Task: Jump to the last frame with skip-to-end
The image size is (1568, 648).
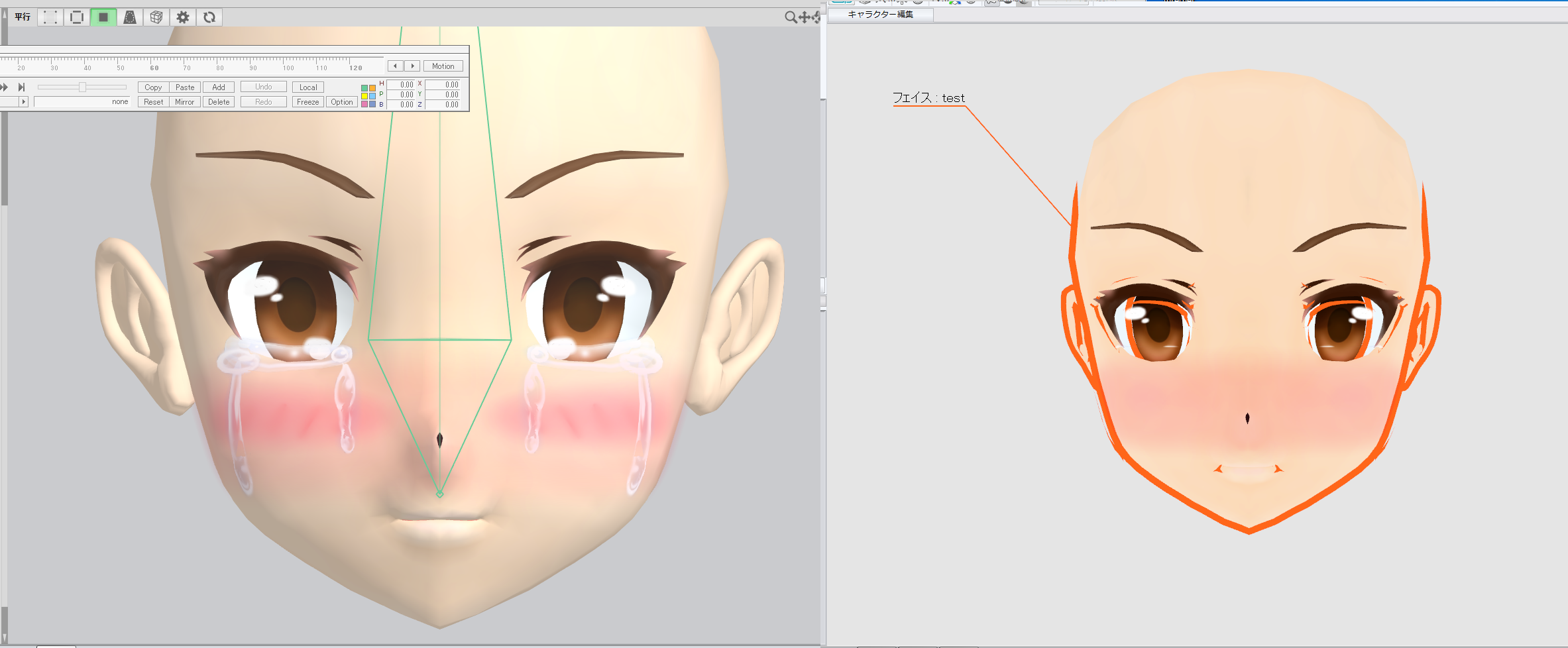Action: (x=21, y=87)
